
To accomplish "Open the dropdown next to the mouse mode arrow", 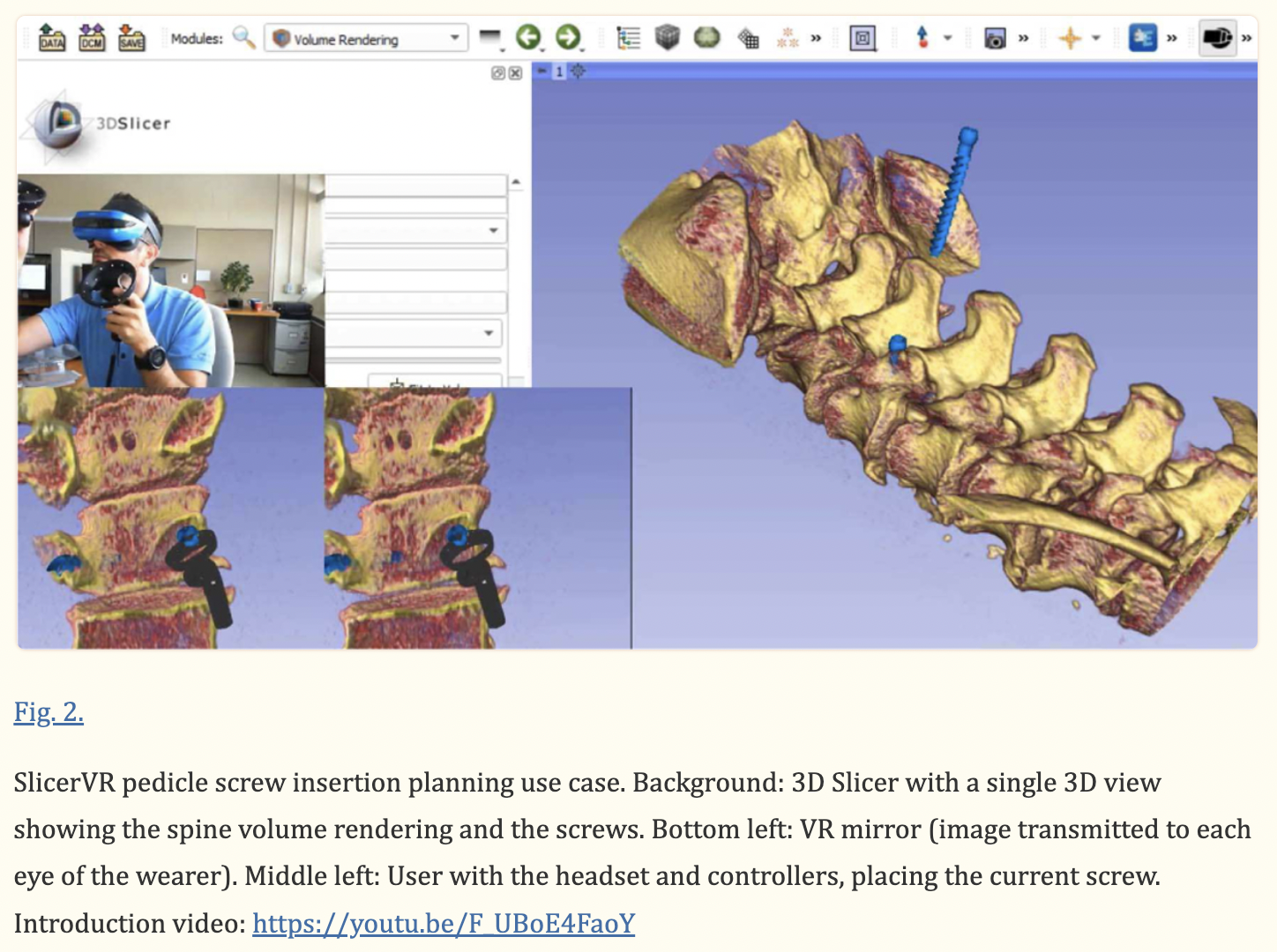I will click(948, 38).
